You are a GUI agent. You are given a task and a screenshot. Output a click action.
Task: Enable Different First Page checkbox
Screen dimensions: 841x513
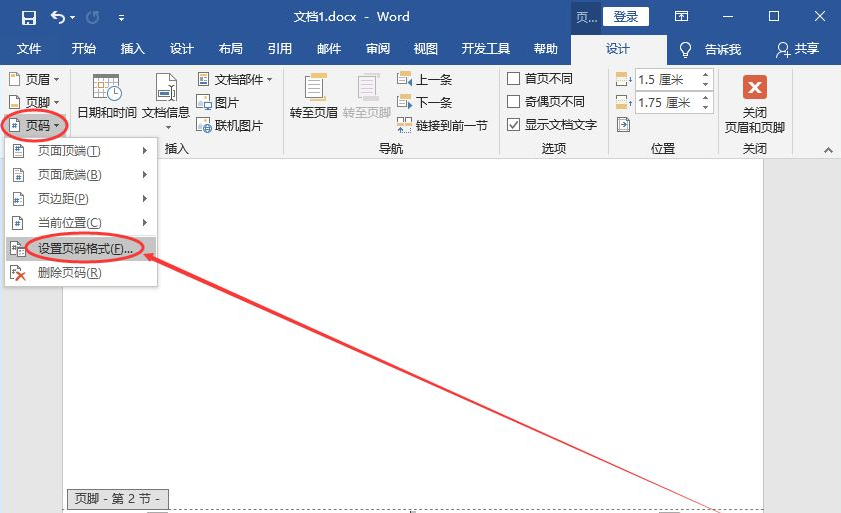click(x=514, y=79)
